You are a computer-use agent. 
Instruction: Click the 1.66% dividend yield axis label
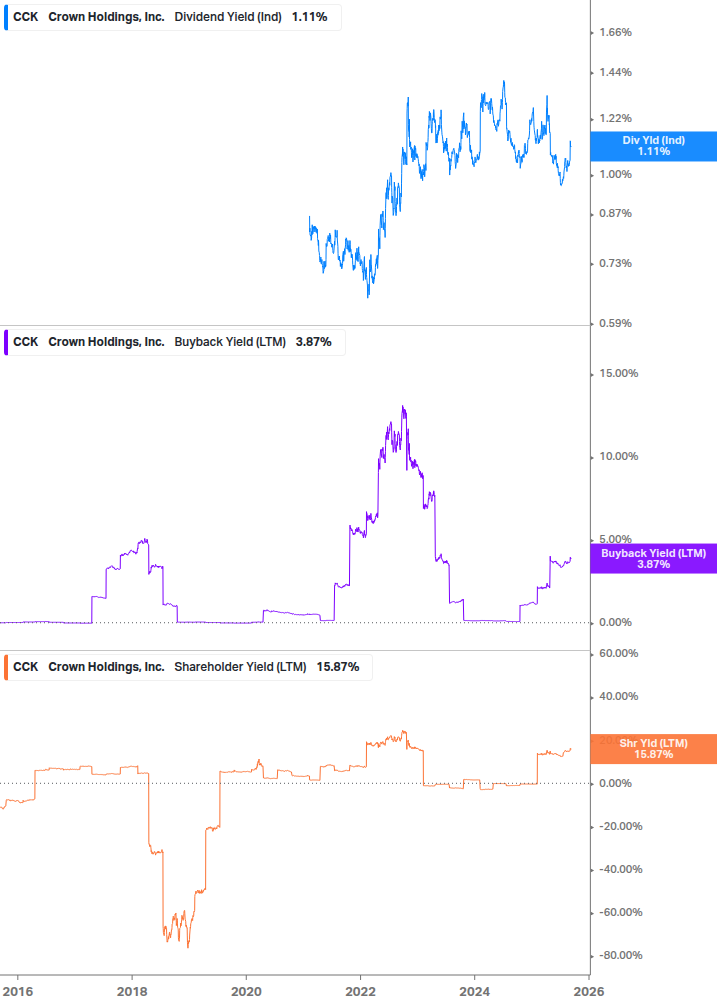615,33
